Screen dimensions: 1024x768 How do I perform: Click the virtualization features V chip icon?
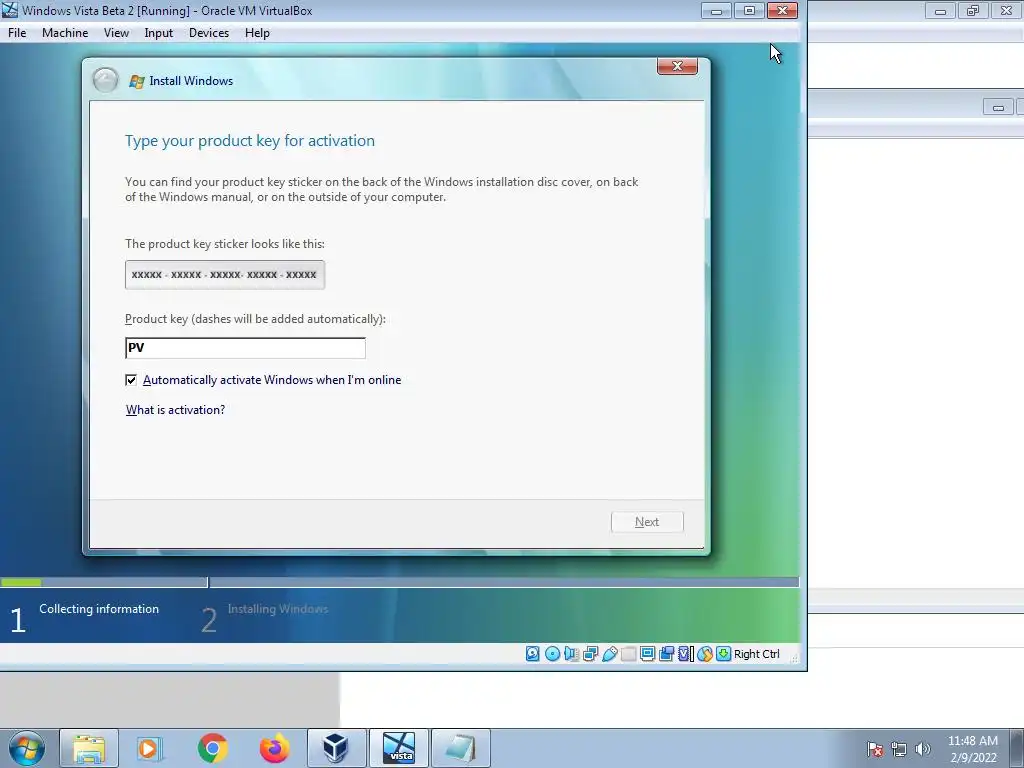(x=685, y=654)
